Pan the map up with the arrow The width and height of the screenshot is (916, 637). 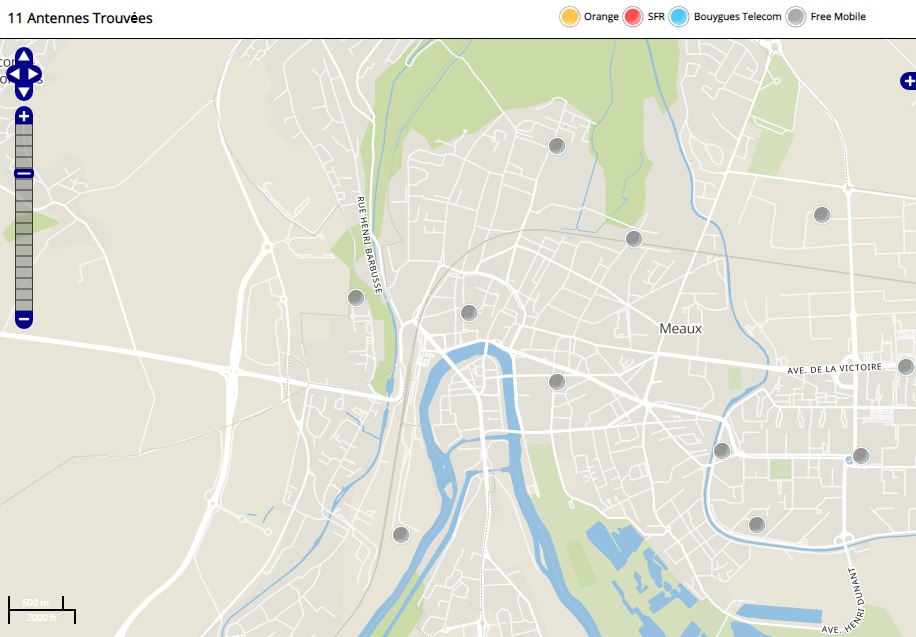point(24,56)
